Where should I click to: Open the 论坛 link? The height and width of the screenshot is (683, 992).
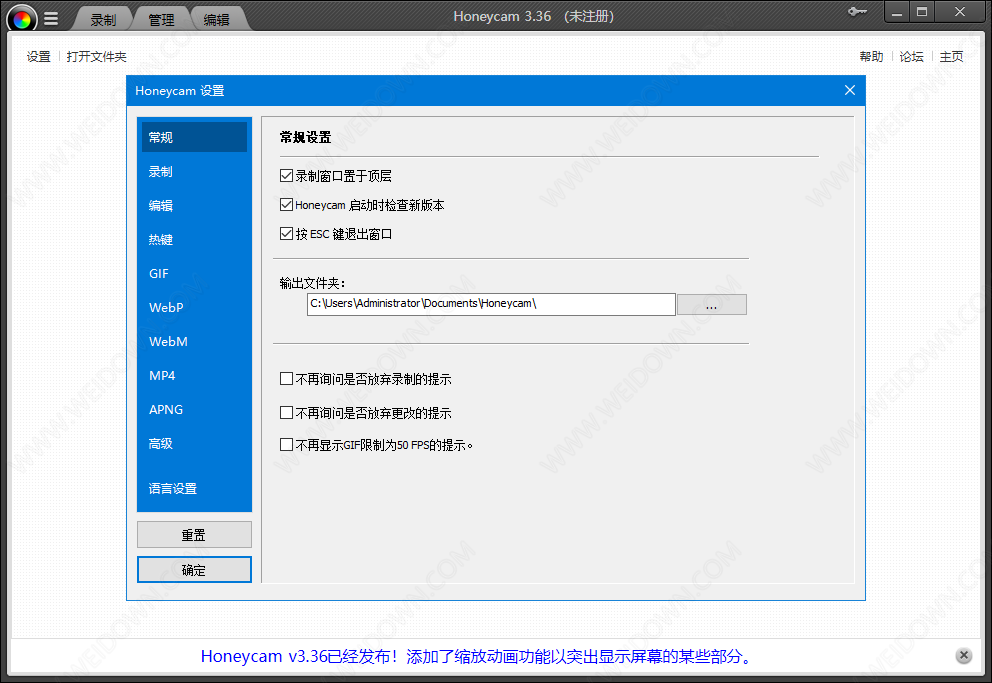click(x=911, y=57)
